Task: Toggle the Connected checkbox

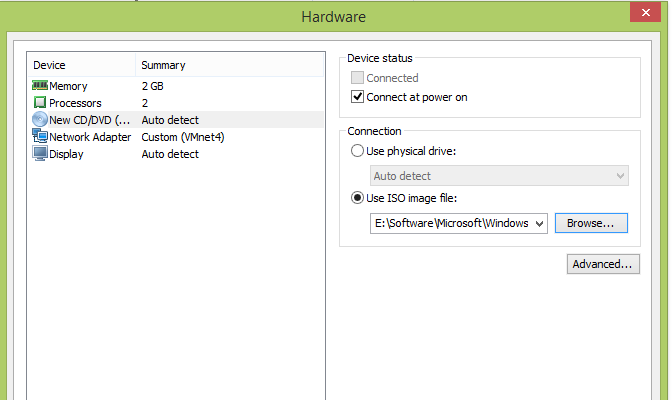Action: 358,78
